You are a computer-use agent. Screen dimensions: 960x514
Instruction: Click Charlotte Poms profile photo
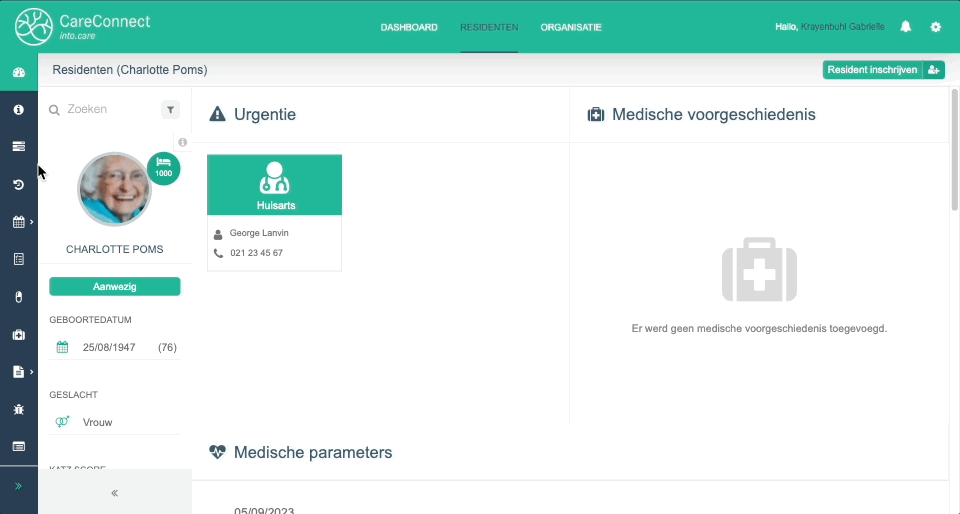pos(114,190)
